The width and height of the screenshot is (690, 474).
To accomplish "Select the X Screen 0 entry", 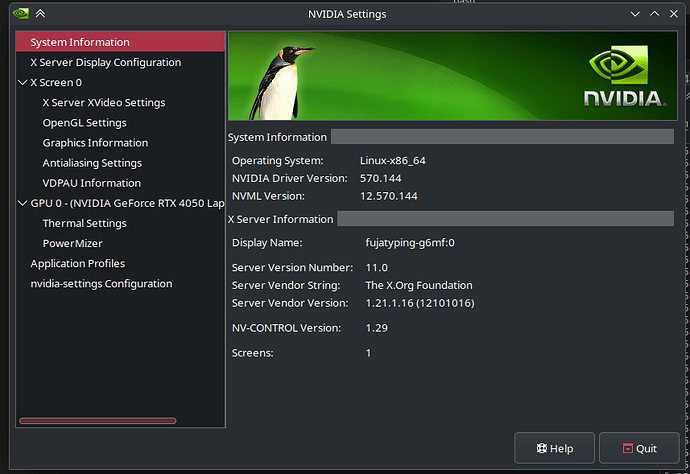I will pyautogui.click(x=56, y=82).
